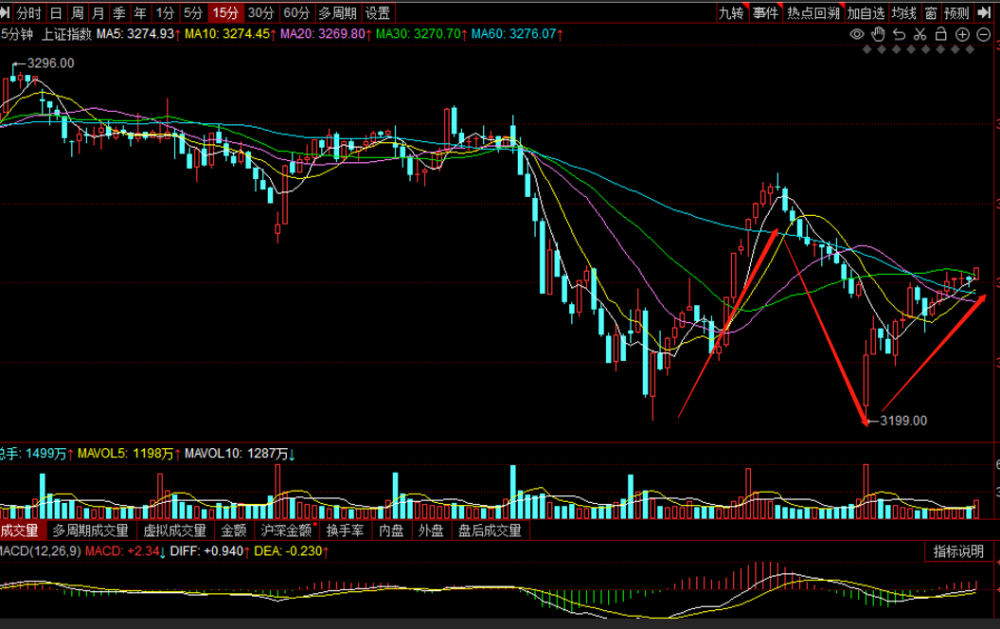
Task: Select the 60分 period tab
Action: (x=297, y=13)
